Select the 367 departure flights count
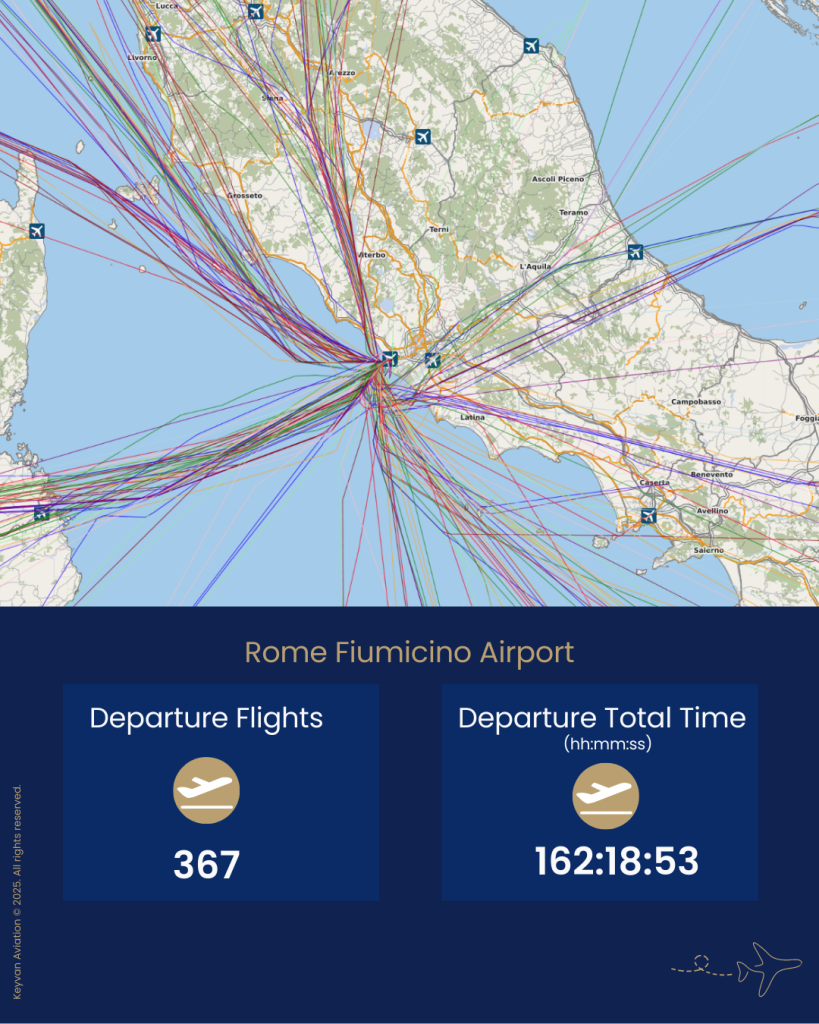This screenshot has width=819, height=1024. point(206,865)
